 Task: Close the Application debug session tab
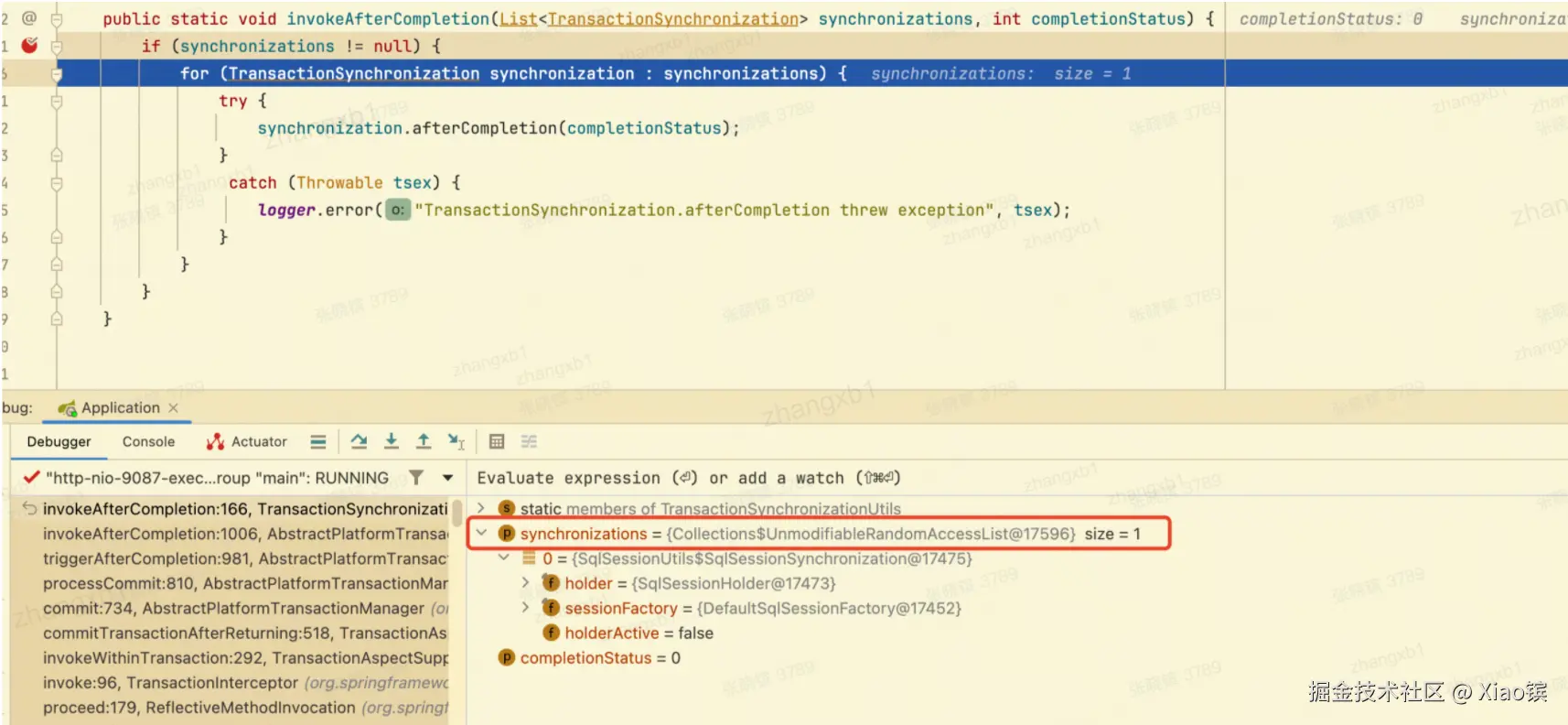point(173,408)
